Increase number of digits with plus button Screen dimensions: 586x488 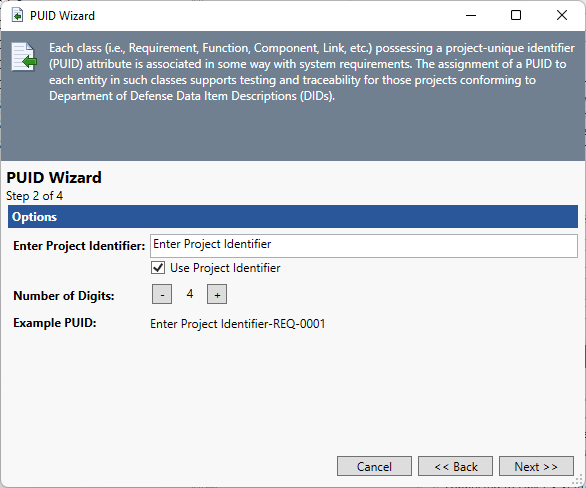coord(217,294)
